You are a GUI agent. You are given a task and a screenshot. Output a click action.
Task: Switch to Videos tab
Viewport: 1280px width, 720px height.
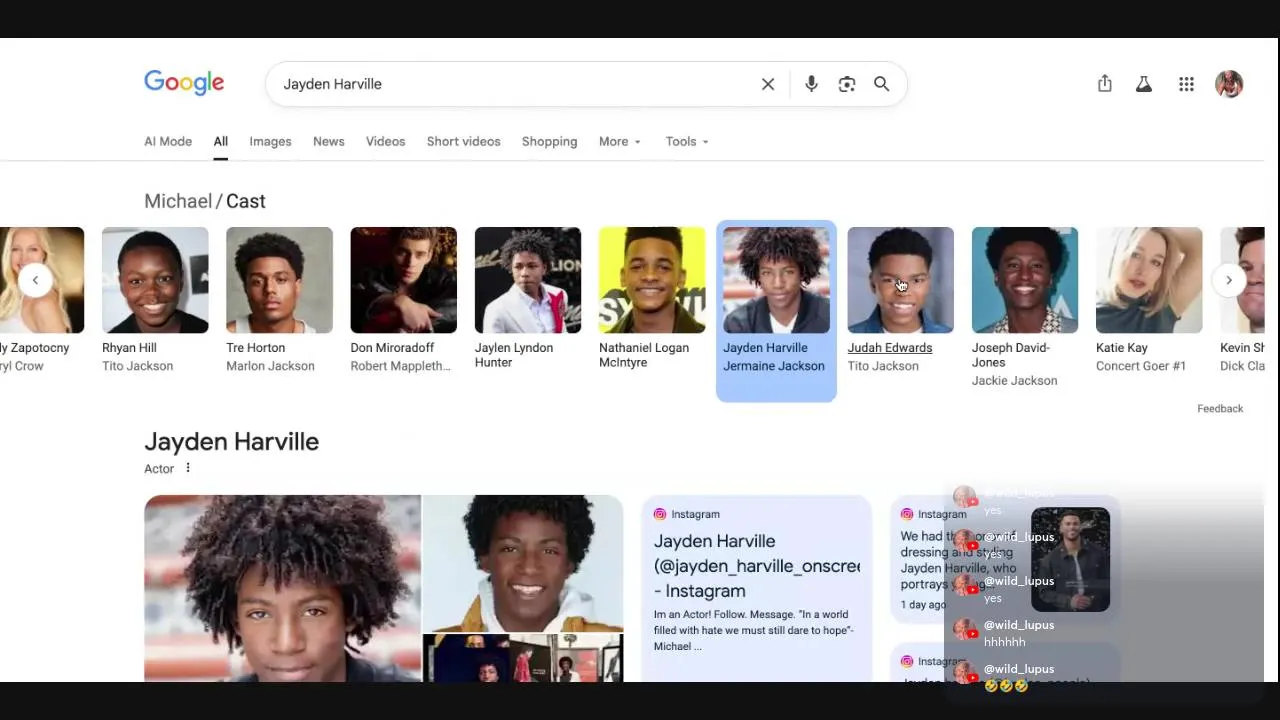(385, 141)
